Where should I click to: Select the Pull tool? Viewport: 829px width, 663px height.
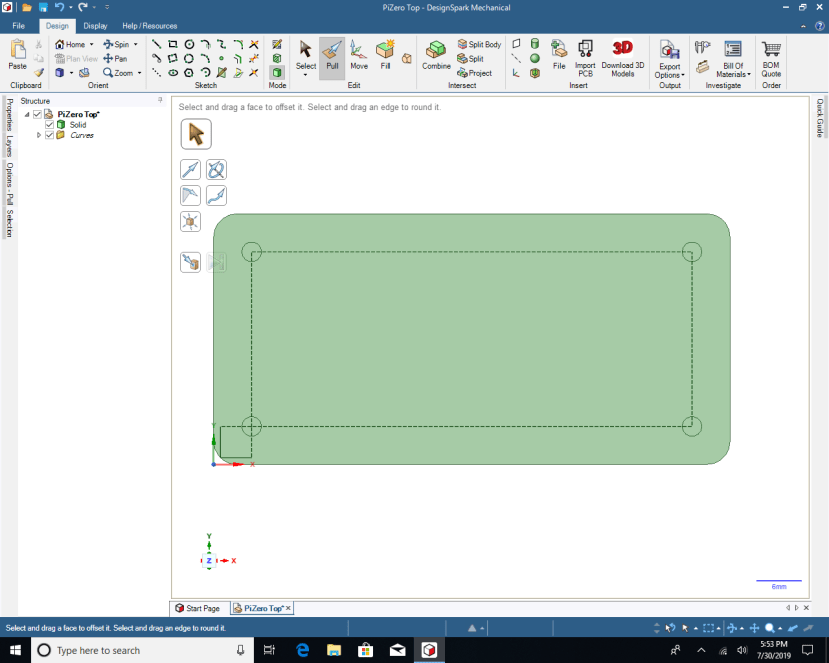coord(332,57)
